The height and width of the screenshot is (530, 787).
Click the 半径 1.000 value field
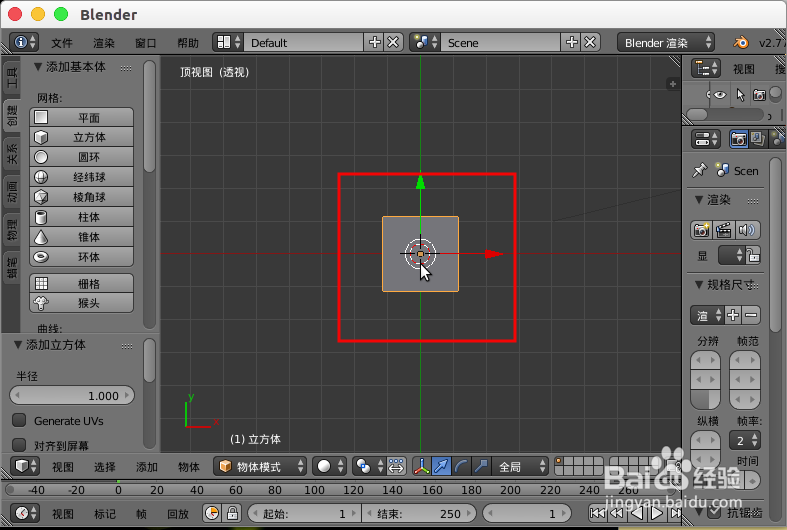[72, 395]
